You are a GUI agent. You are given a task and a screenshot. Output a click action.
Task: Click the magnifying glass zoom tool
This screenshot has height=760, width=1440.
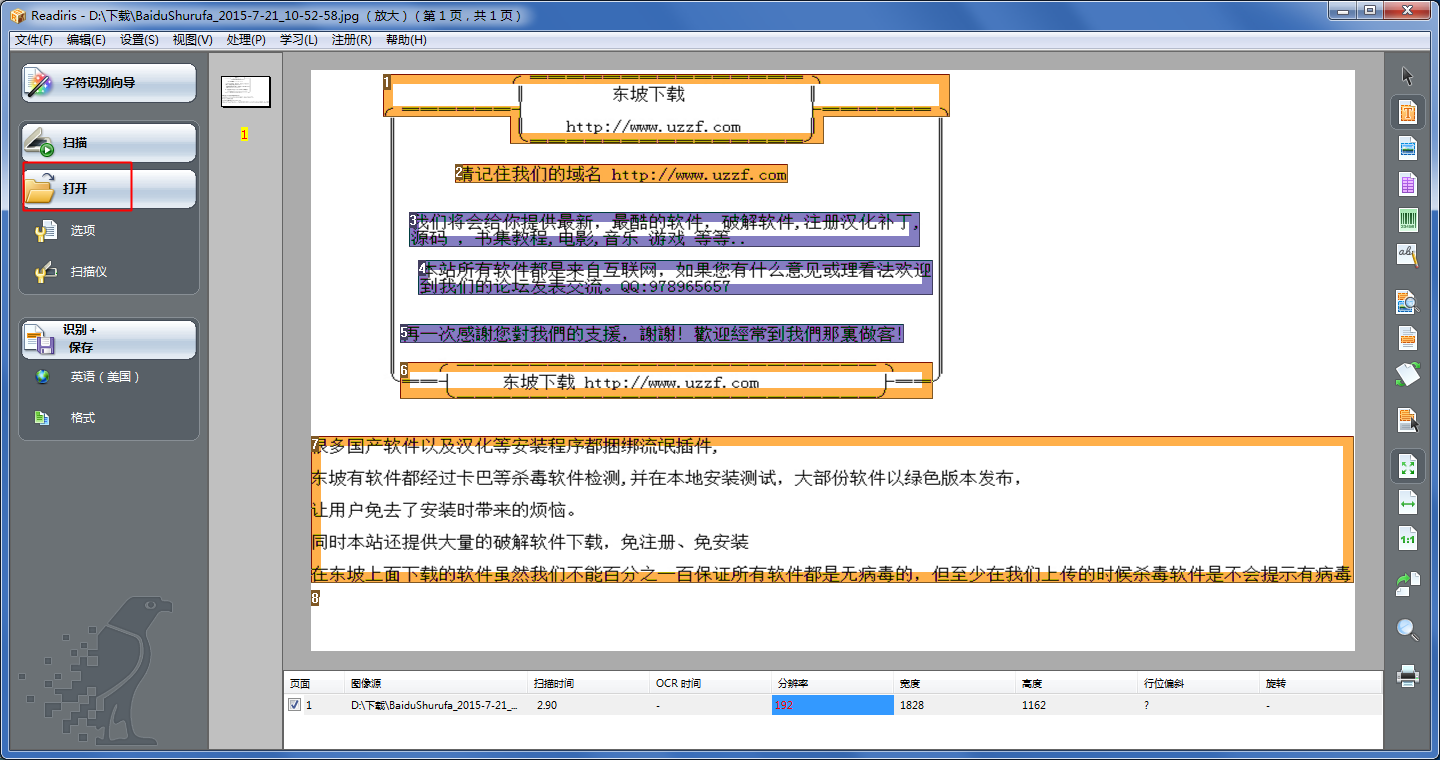tap(1408, 629)
